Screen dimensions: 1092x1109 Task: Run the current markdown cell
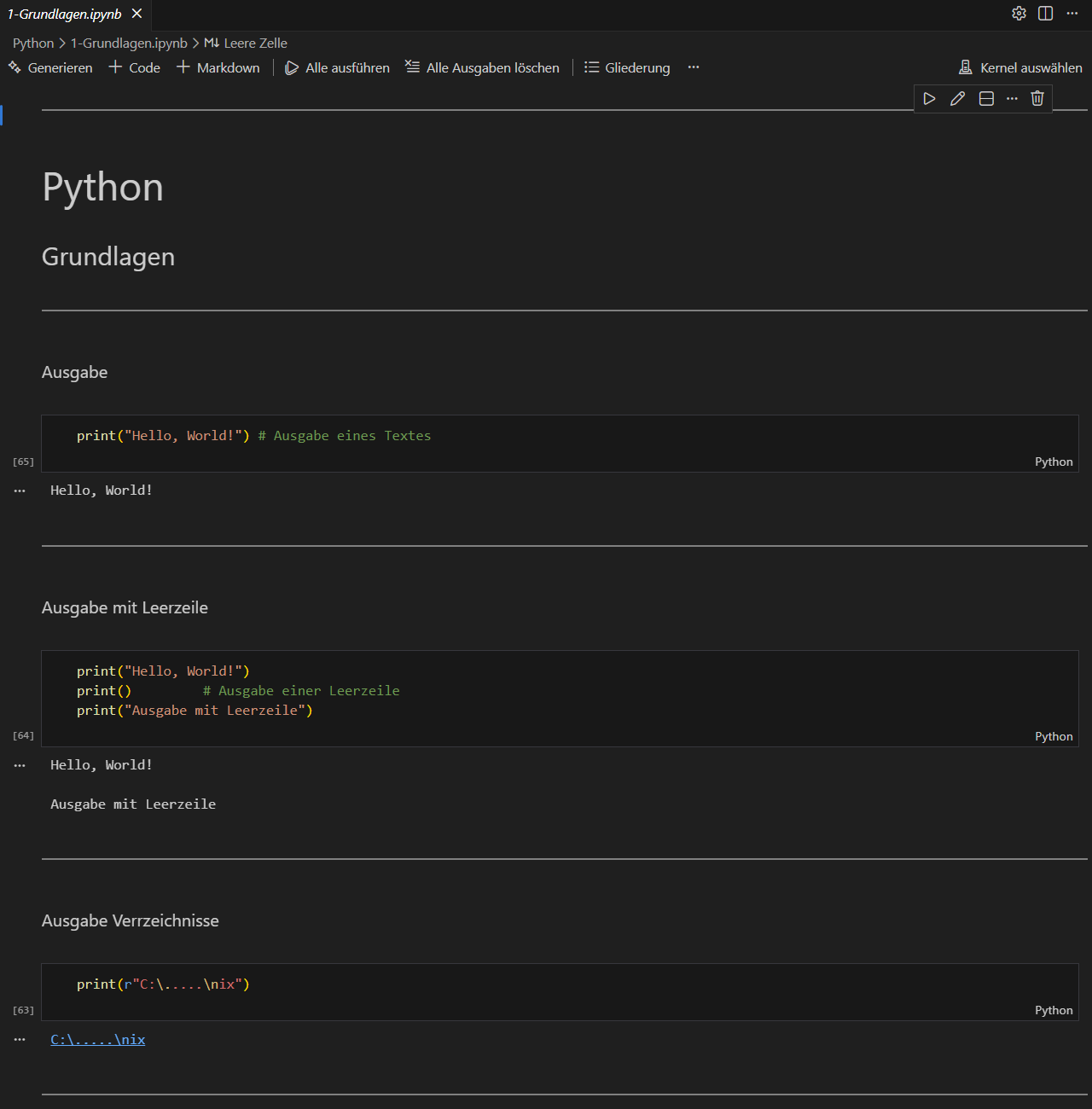coord(929,99)
